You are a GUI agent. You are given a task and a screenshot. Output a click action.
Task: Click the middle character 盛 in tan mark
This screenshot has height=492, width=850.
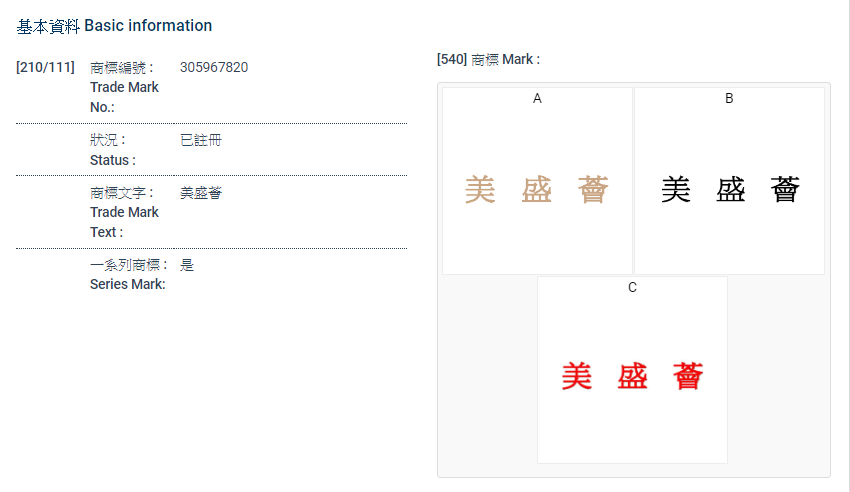[x=537, y=190]
